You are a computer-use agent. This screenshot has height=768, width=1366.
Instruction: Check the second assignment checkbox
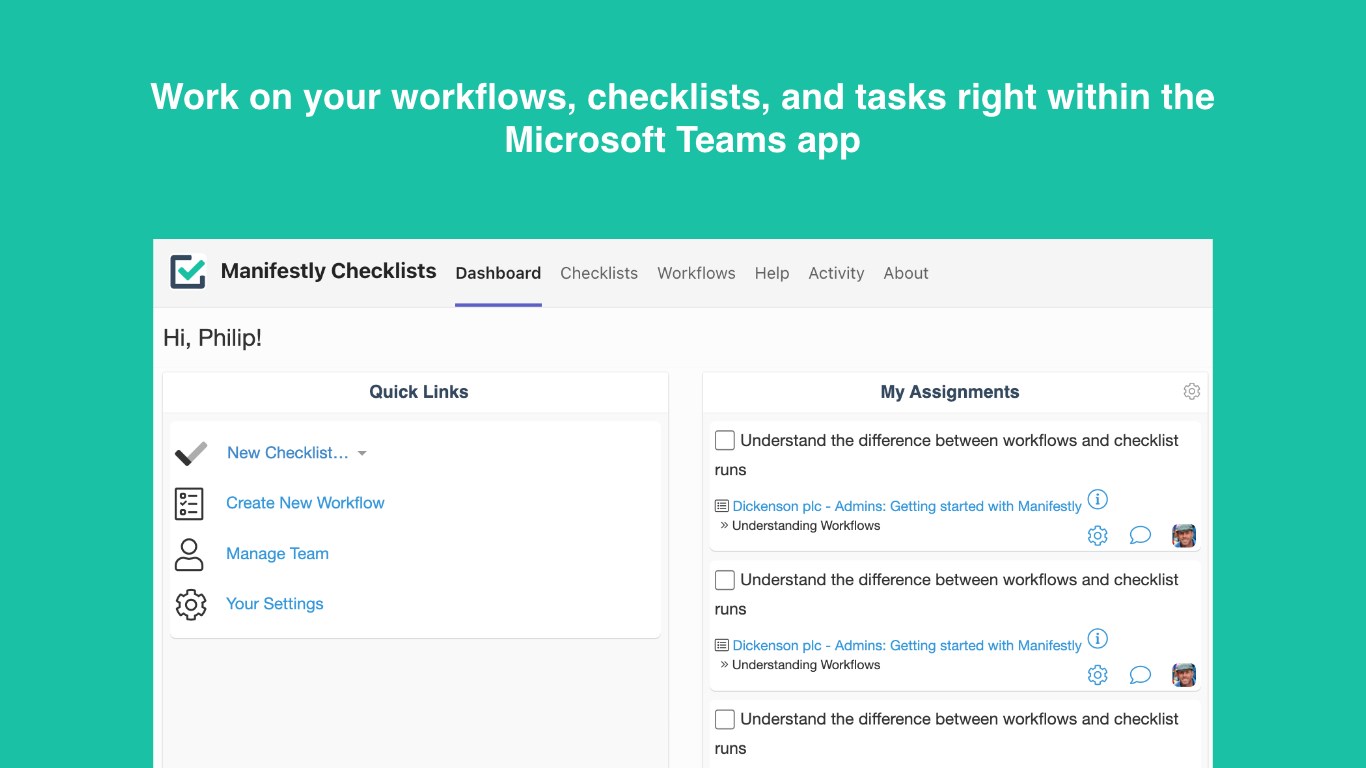pyautogui.click(x=725, y=580)
